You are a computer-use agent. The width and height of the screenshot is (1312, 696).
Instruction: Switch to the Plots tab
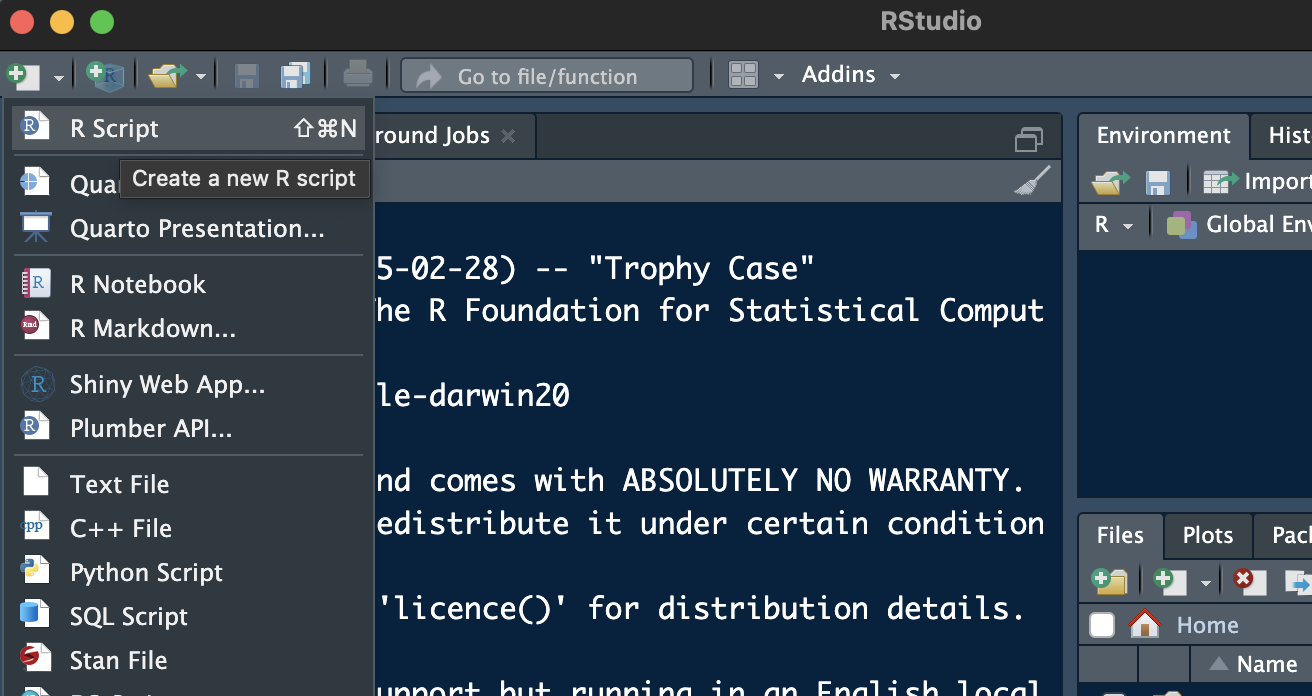coord(1207,536)
